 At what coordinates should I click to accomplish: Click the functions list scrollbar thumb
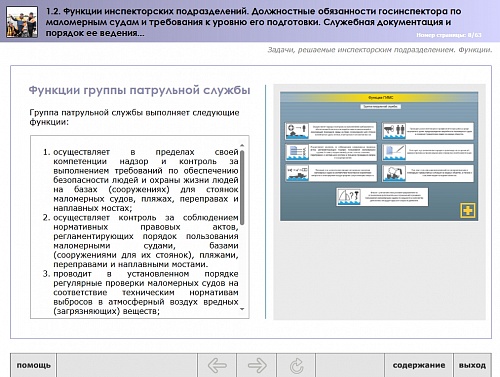(242, 187)
